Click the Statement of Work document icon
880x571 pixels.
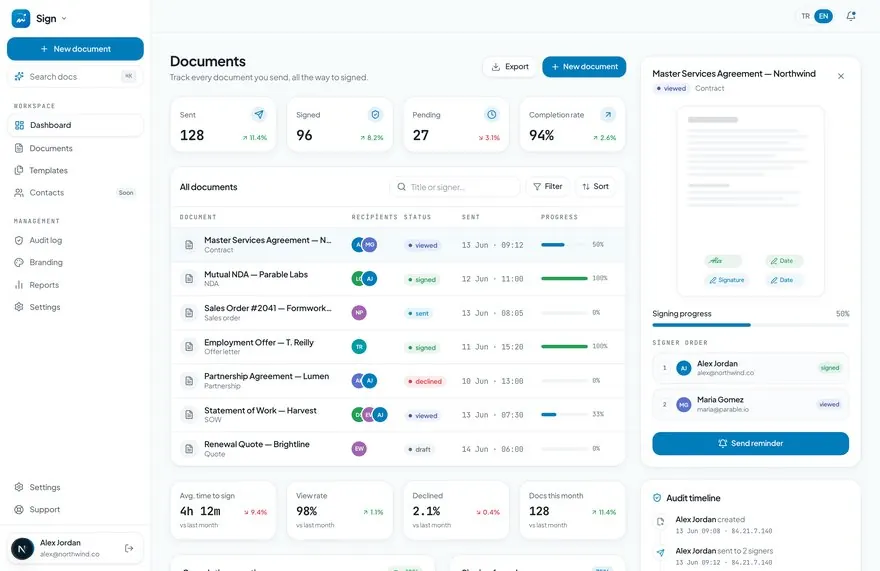[189, 414]
